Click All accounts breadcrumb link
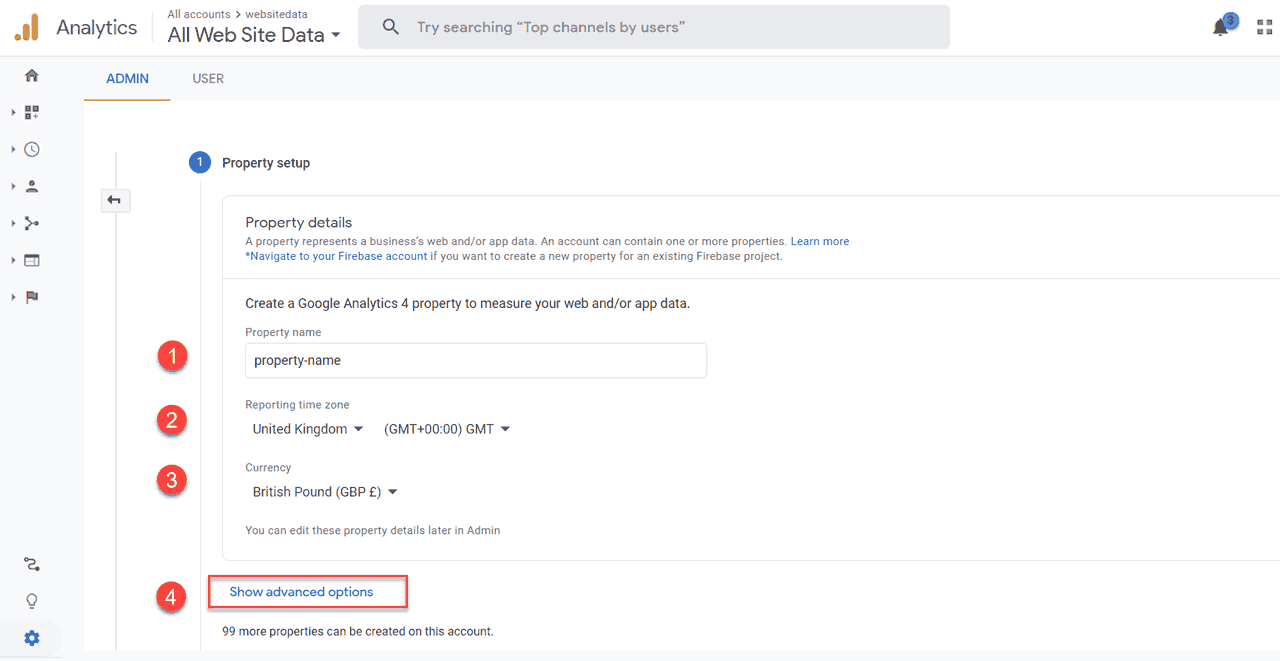 pyautogui.click(x=198, y=15)
